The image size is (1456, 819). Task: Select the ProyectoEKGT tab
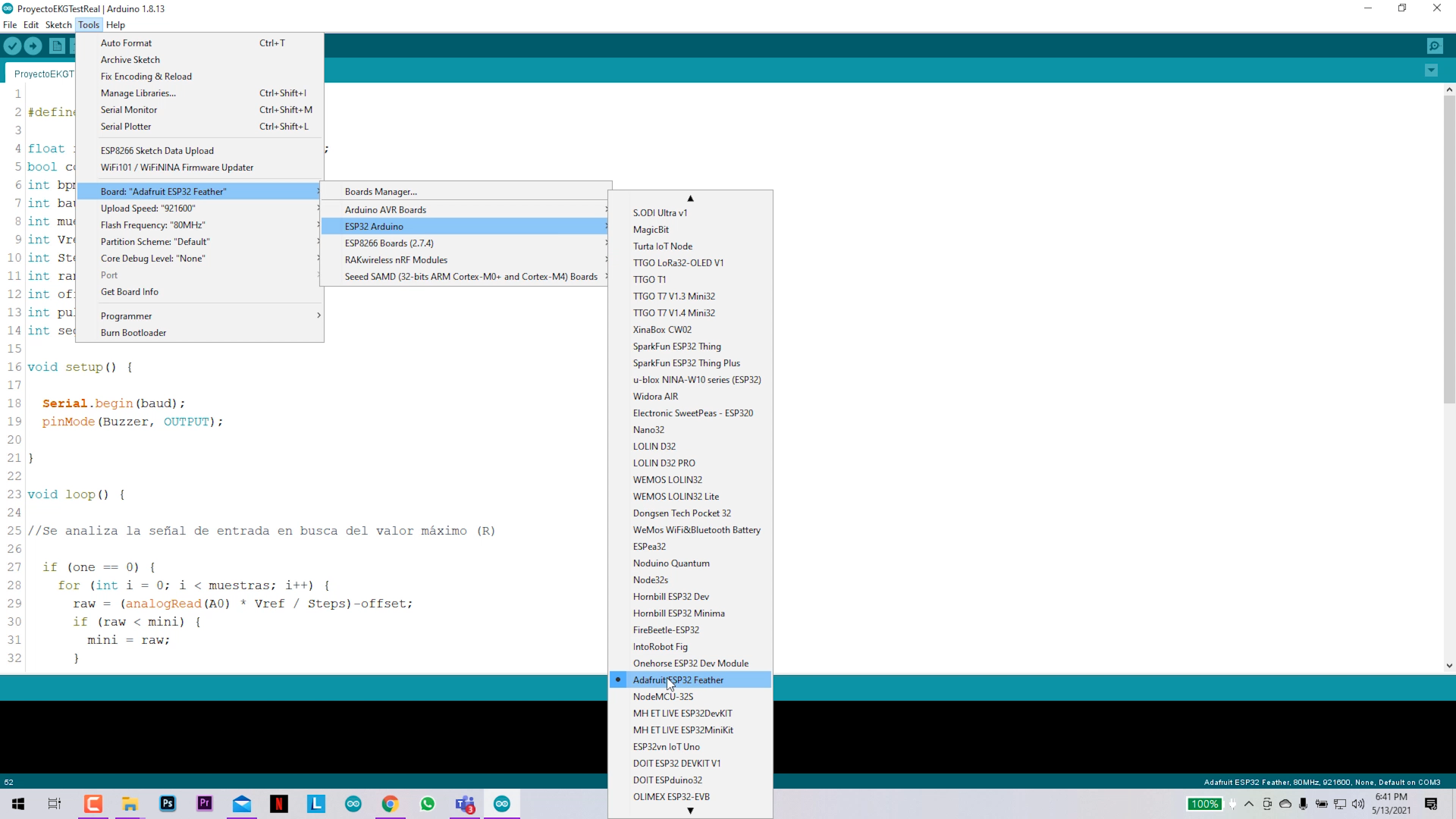click(x=43, y=73)
